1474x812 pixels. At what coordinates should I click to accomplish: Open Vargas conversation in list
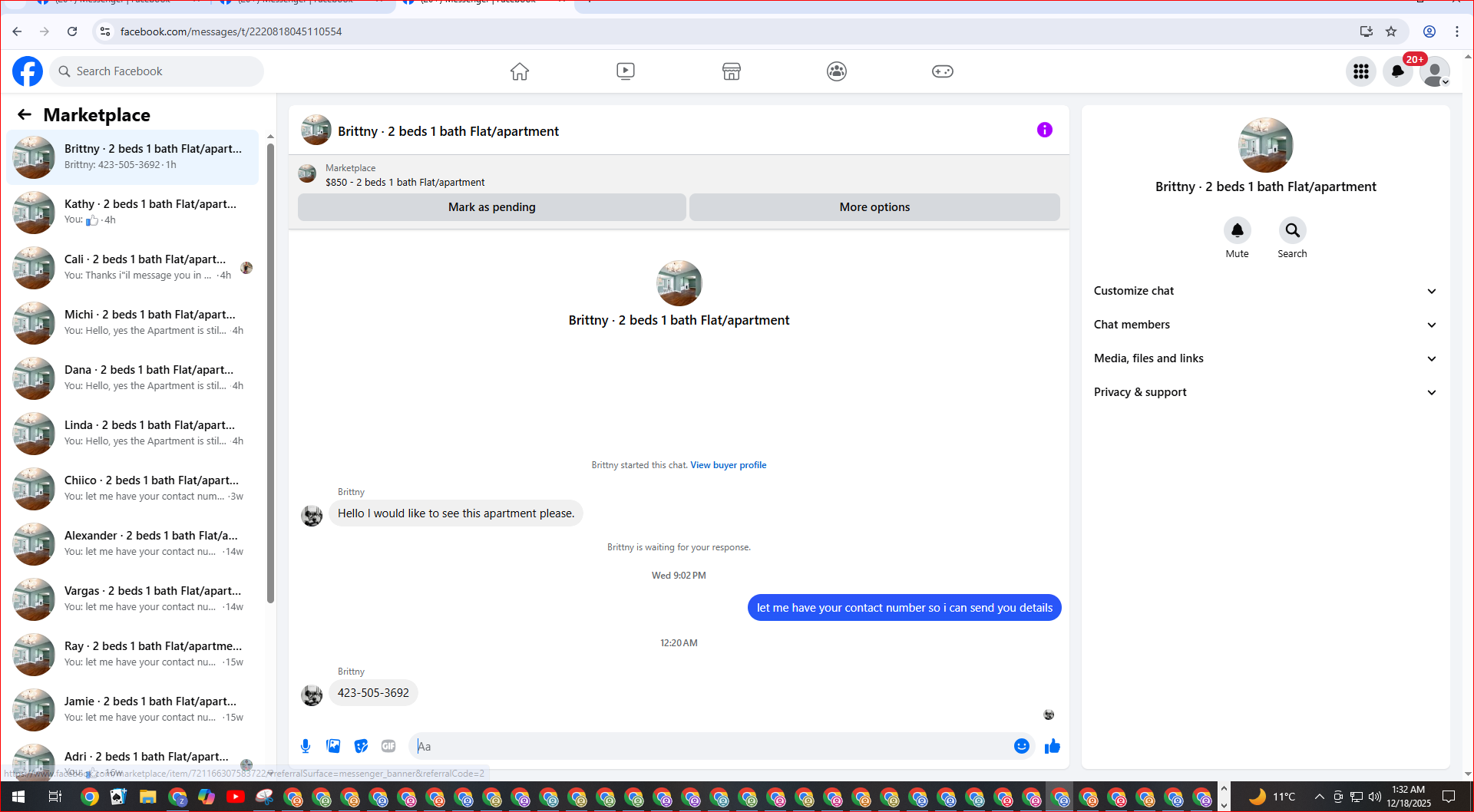[133, 599]
